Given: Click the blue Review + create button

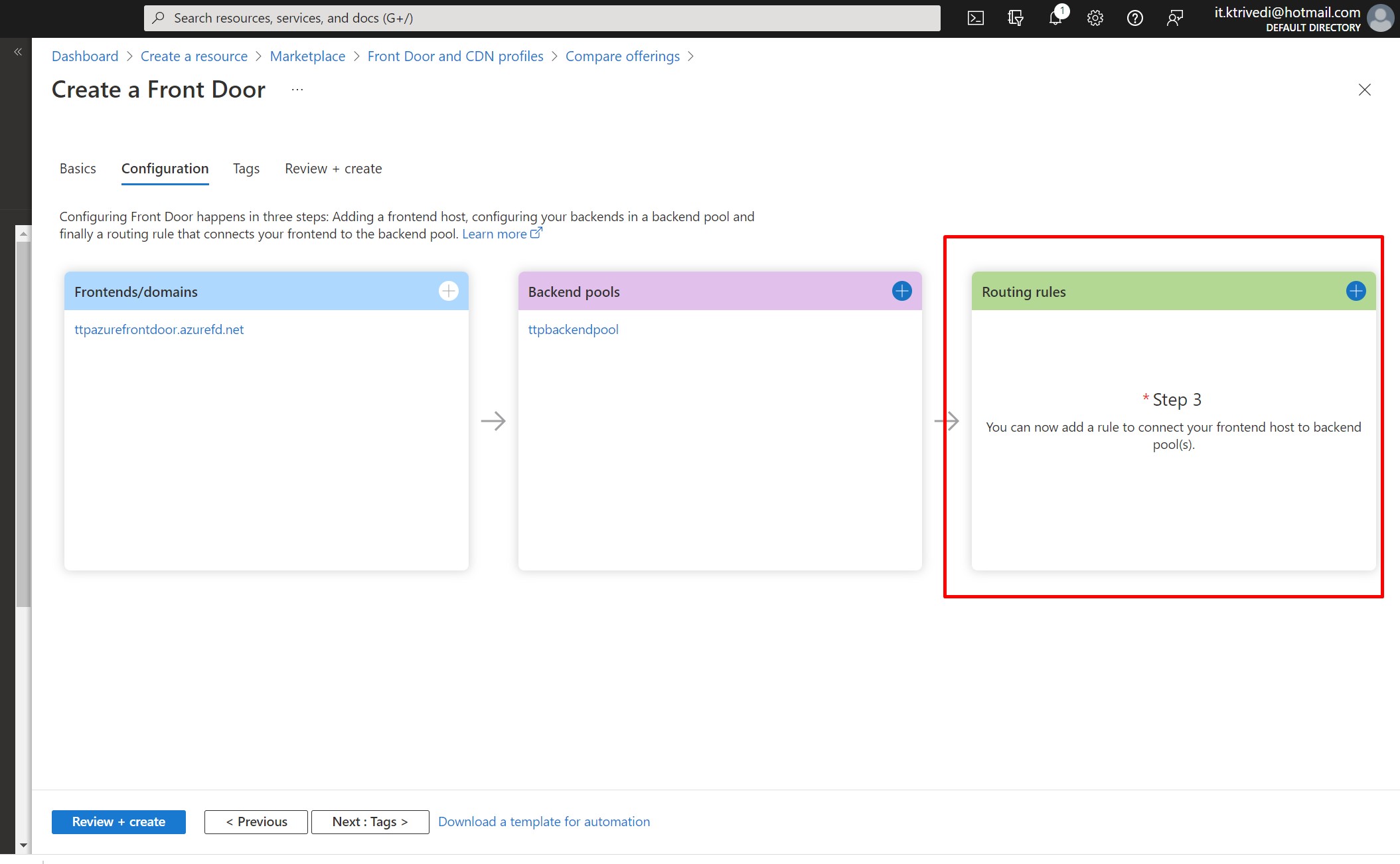Looking at the screenshot, I should click(x=118, y=821).
